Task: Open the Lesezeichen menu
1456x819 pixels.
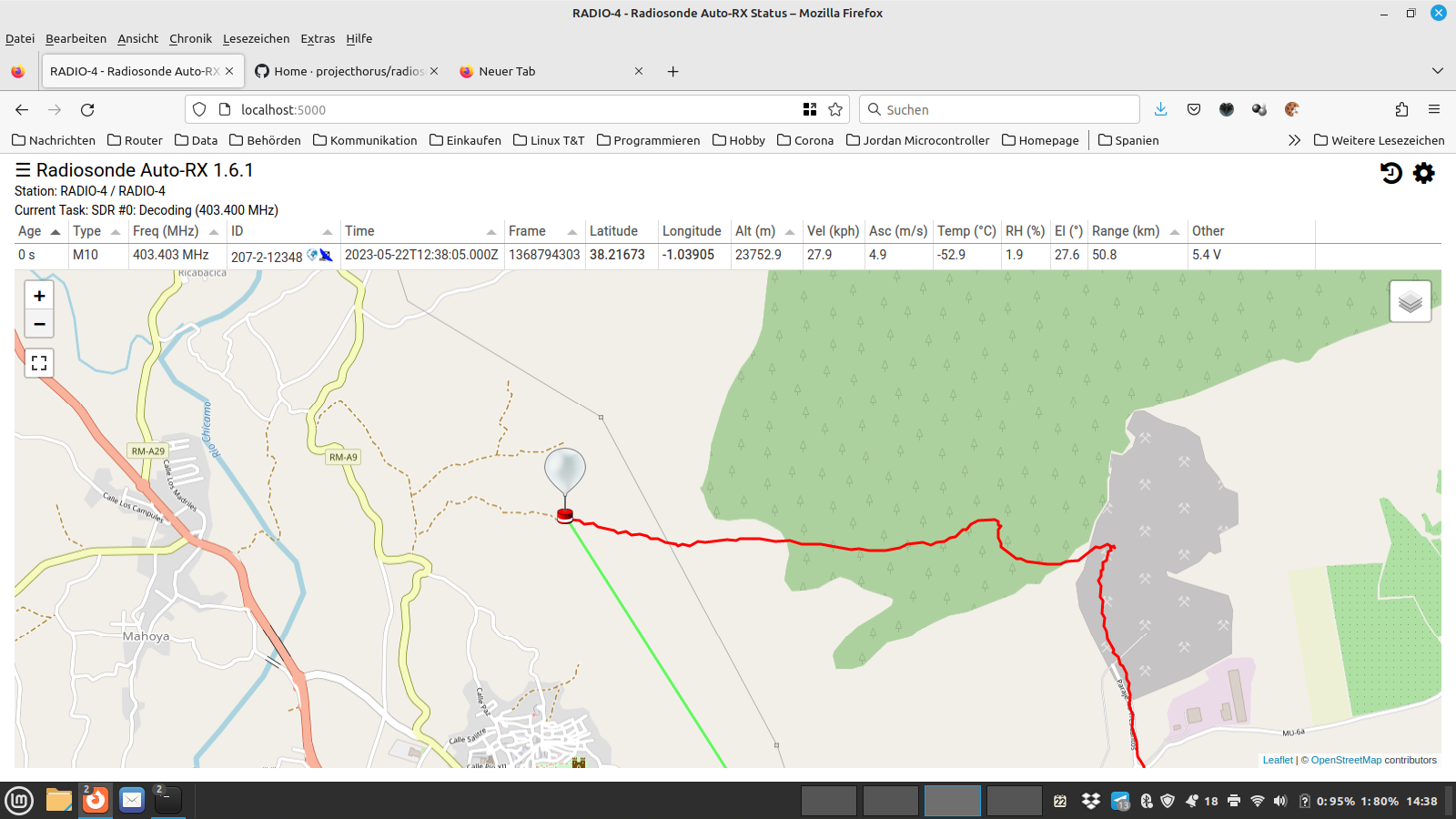Action: pyautogui.click(x=256, y=38)
